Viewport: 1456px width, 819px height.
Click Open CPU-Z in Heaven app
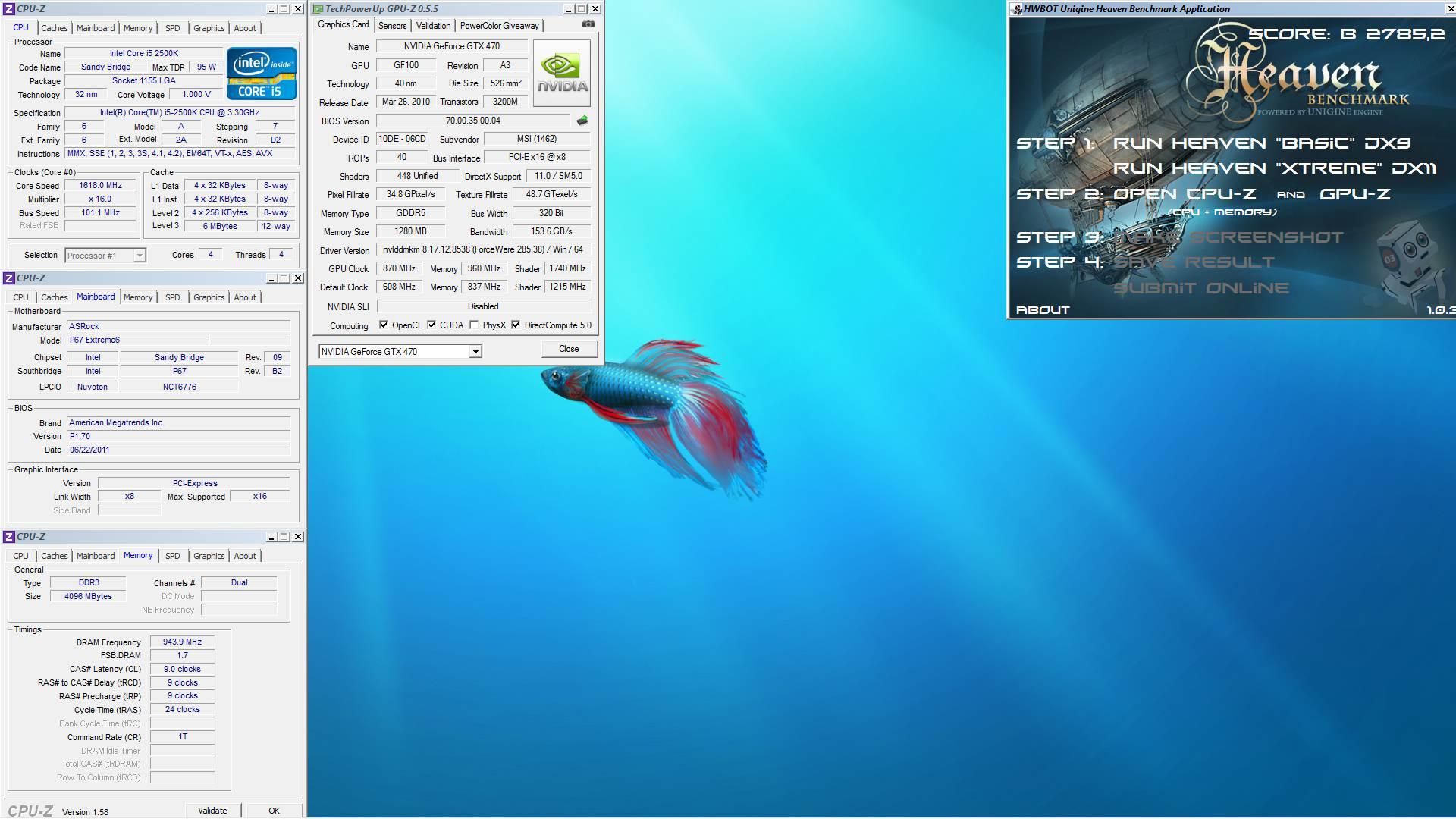1185,194
